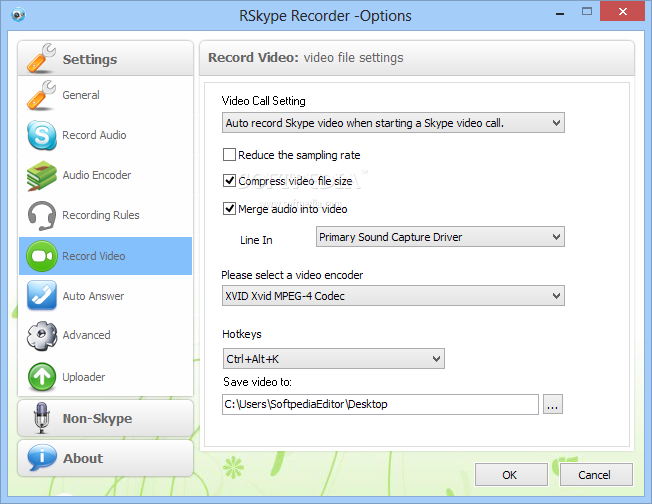Click the Please select a video encoder label

(x=292, y=275)
